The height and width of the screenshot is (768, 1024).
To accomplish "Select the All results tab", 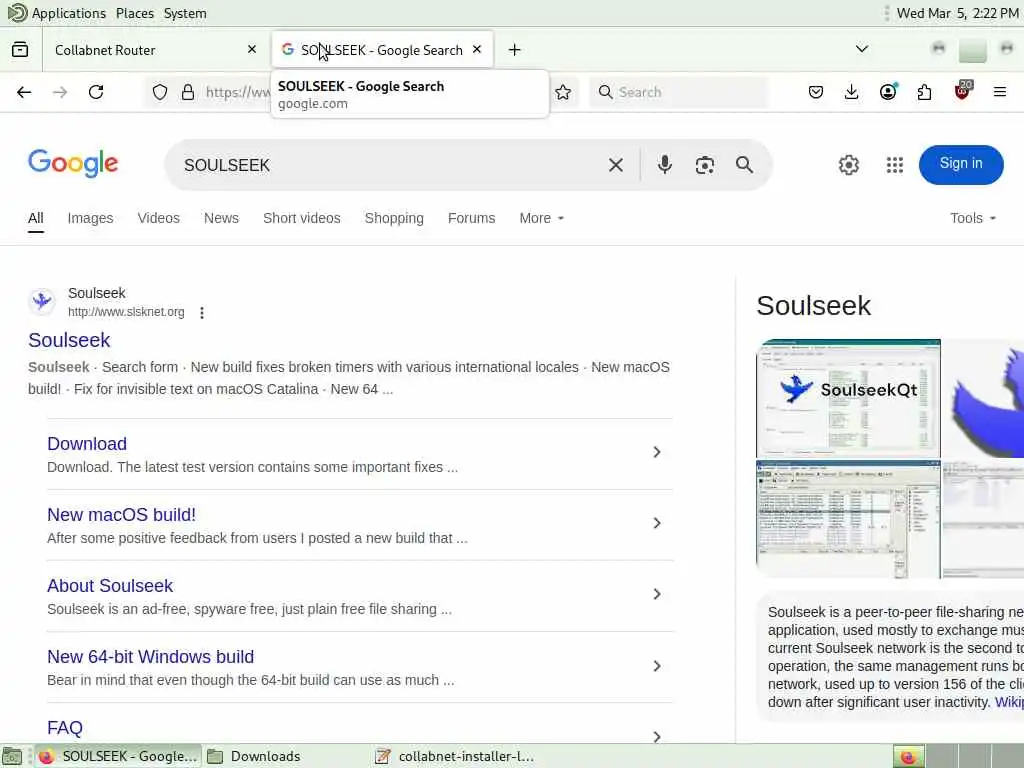I will click(x=36, y=218).
